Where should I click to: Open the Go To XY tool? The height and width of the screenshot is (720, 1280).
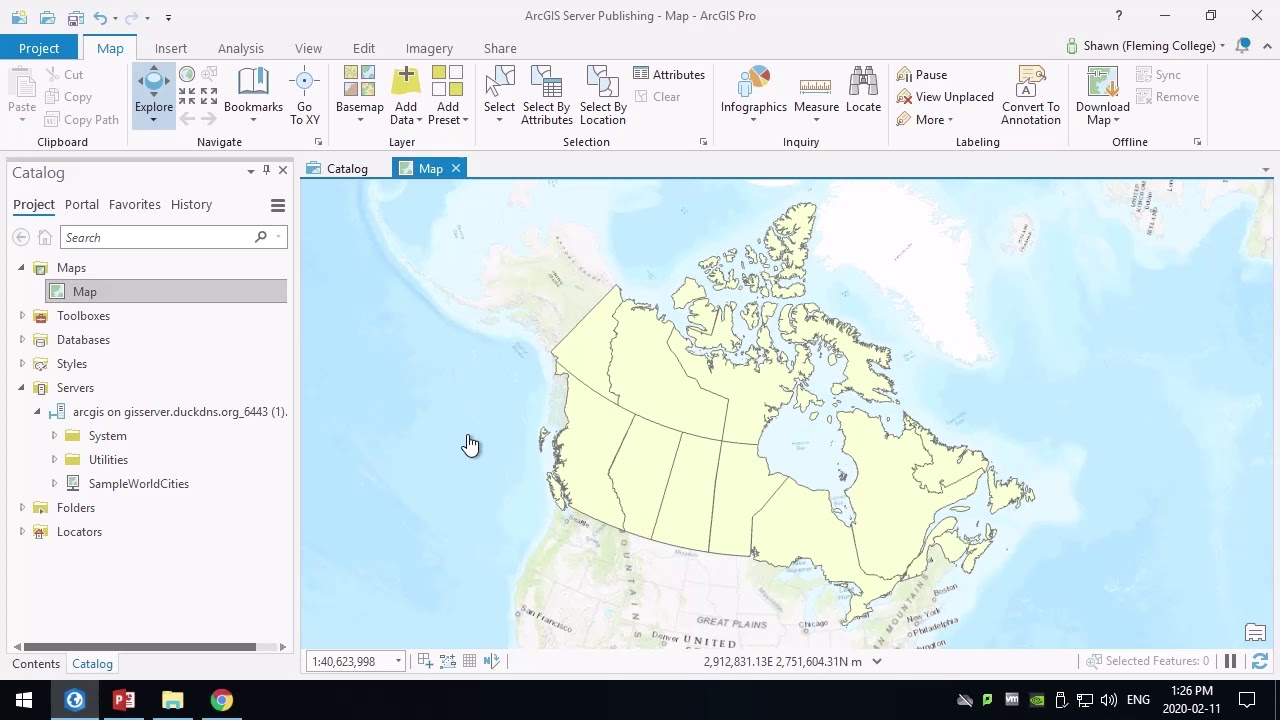(x=304, y=96)
